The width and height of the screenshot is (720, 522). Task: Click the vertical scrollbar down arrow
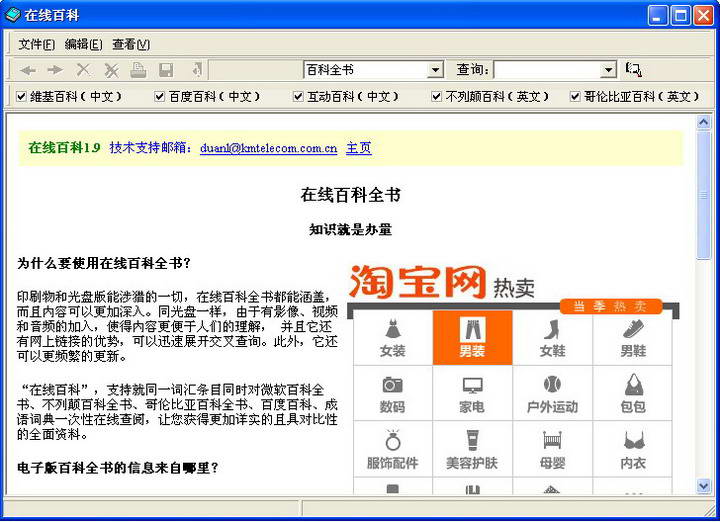point(704,486)
